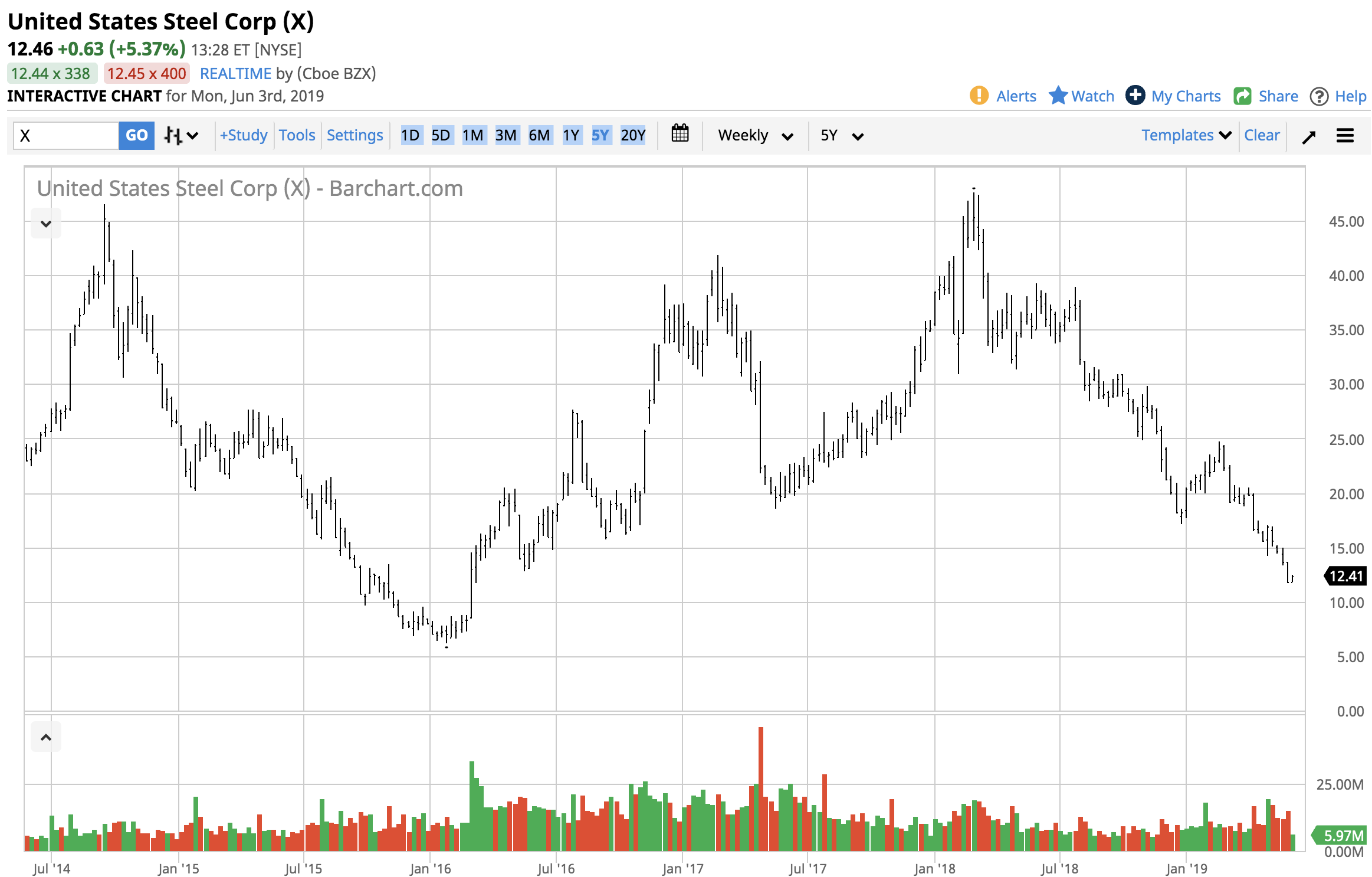Image resolution: width=1372 pixels, height=877 pixels.
Task: Click the GO button
Action: (137, 136)
